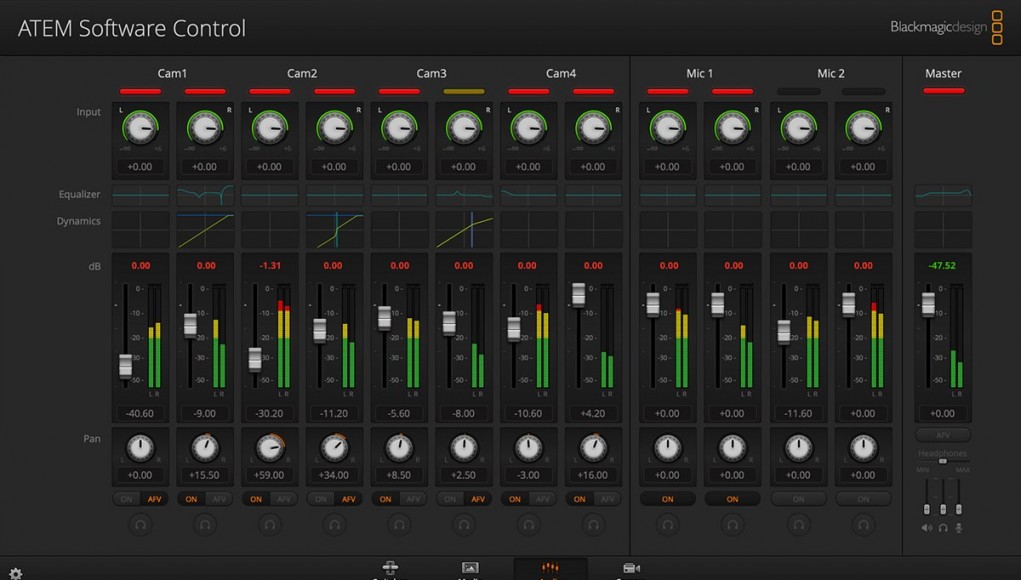The height and width of the screenshot is (580, 1021).
Task: Toggle the ON button for Cam1 right channel
Action: pos(191,499)
